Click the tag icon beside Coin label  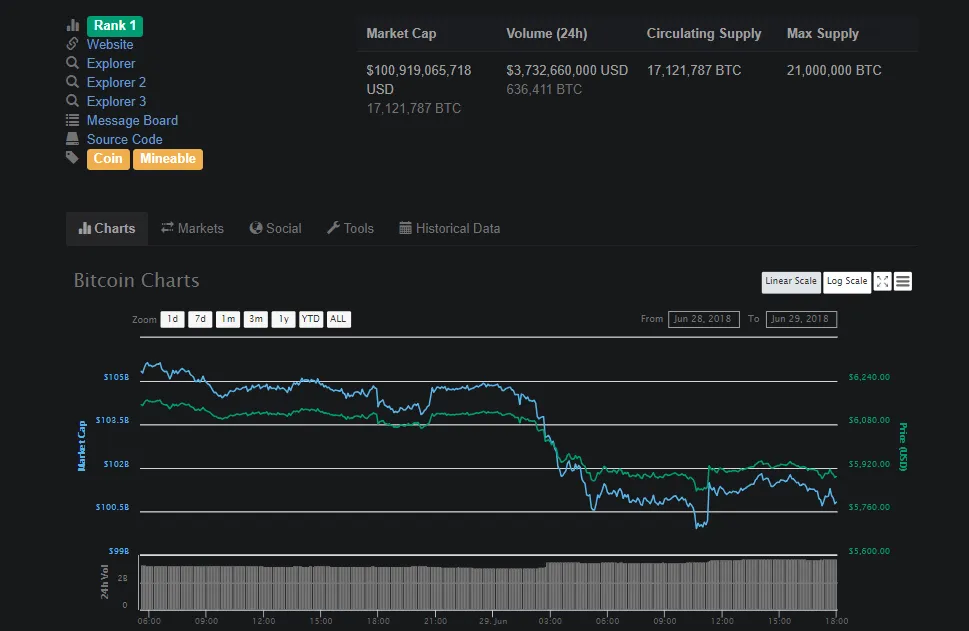72,158
